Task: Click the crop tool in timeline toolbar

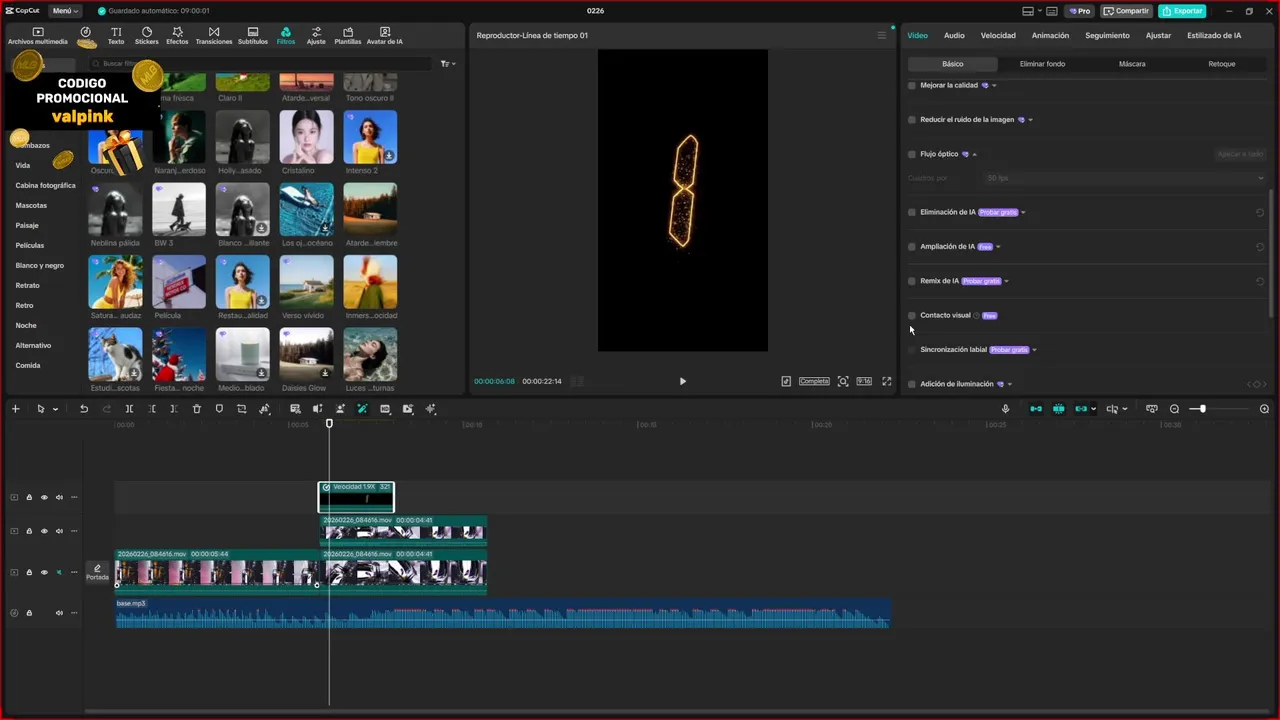Action: pos(241,409)
